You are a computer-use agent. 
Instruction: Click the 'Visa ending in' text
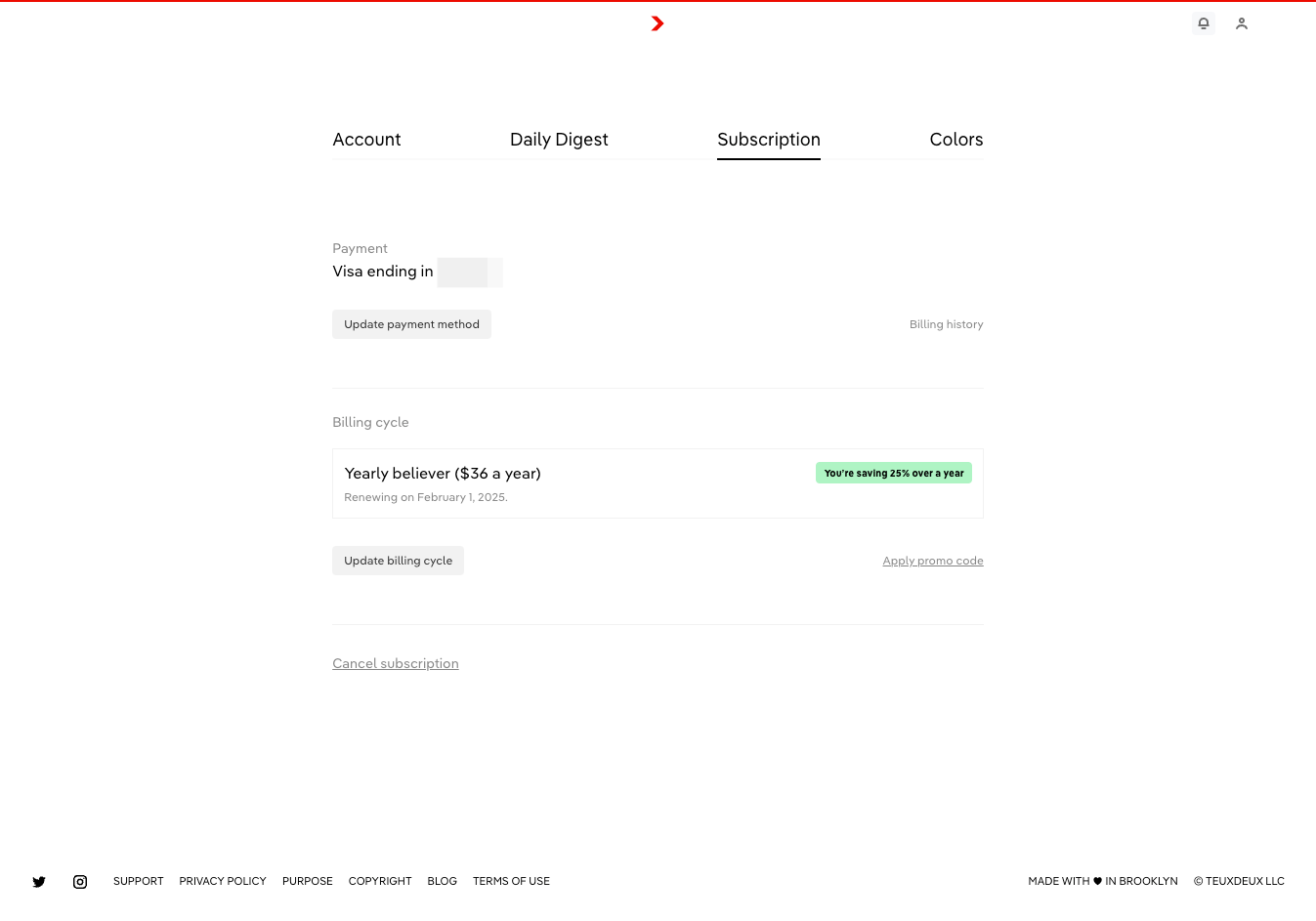(383, 272)
